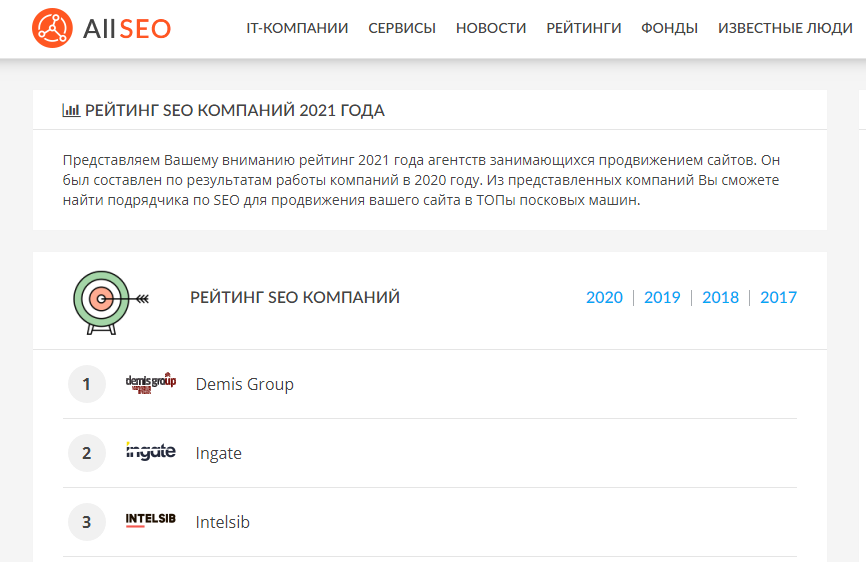Open the IT-КОМПАНИИ menu item
866x562 pixels.
[297, 28]
